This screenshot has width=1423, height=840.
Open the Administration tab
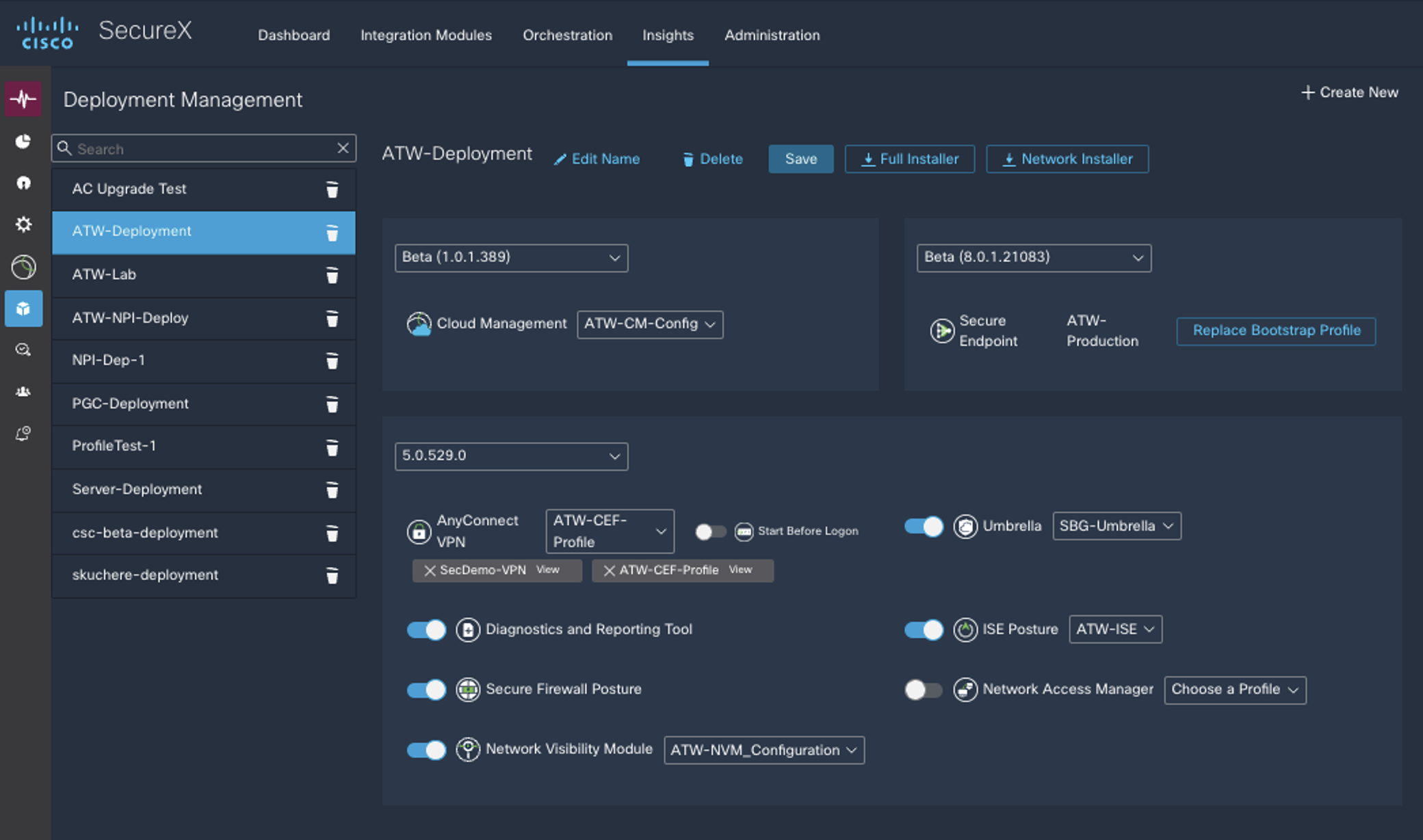772,35
